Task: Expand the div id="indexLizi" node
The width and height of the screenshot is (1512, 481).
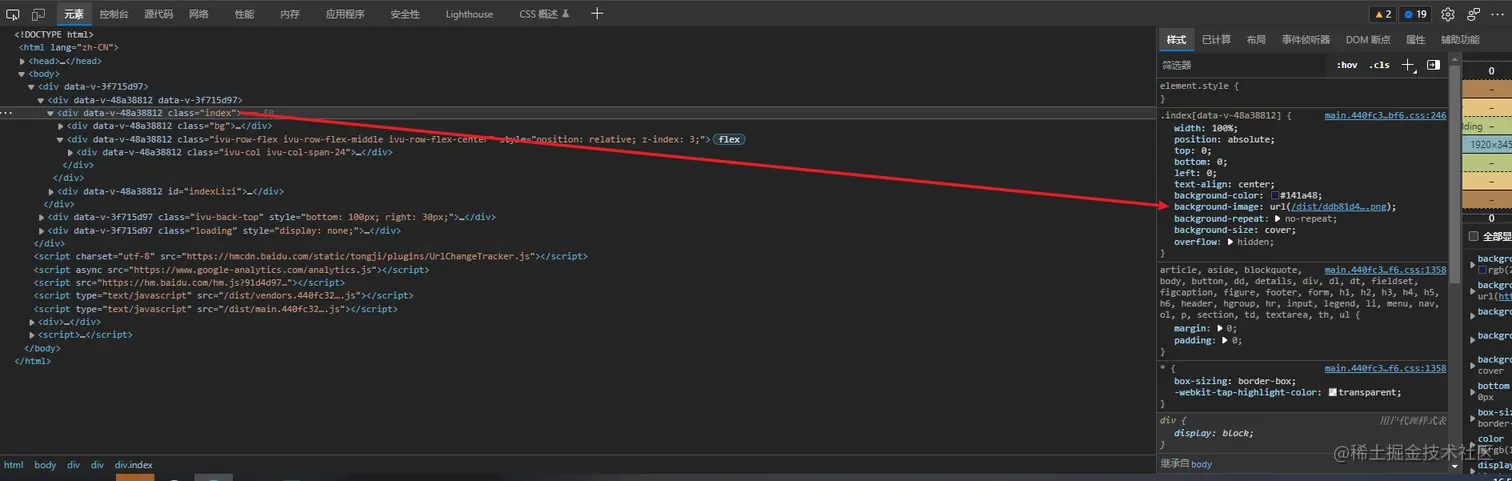Action: [x=51, y=191]
